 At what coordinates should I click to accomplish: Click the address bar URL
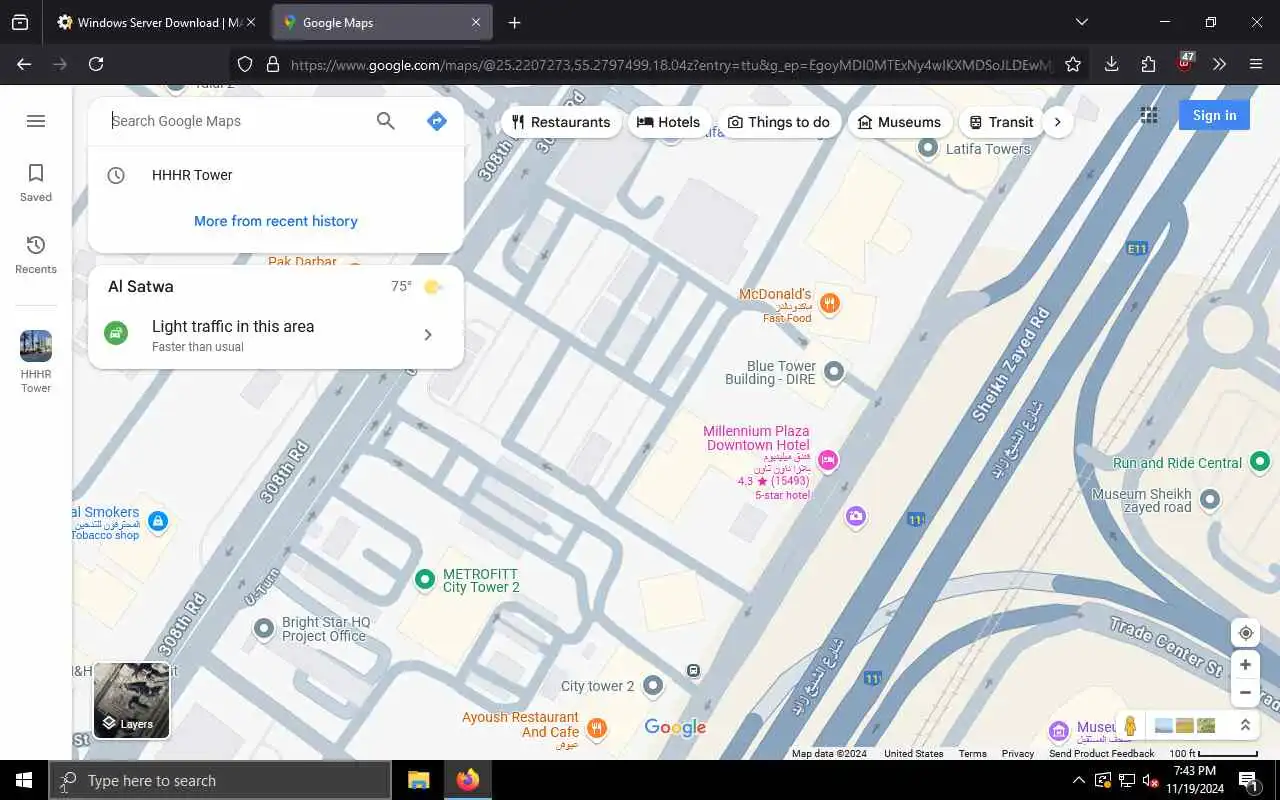coord(671,65)
